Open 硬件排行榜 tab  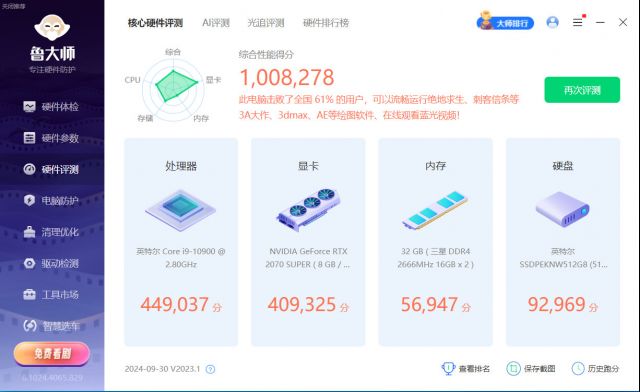coord(326,23)
